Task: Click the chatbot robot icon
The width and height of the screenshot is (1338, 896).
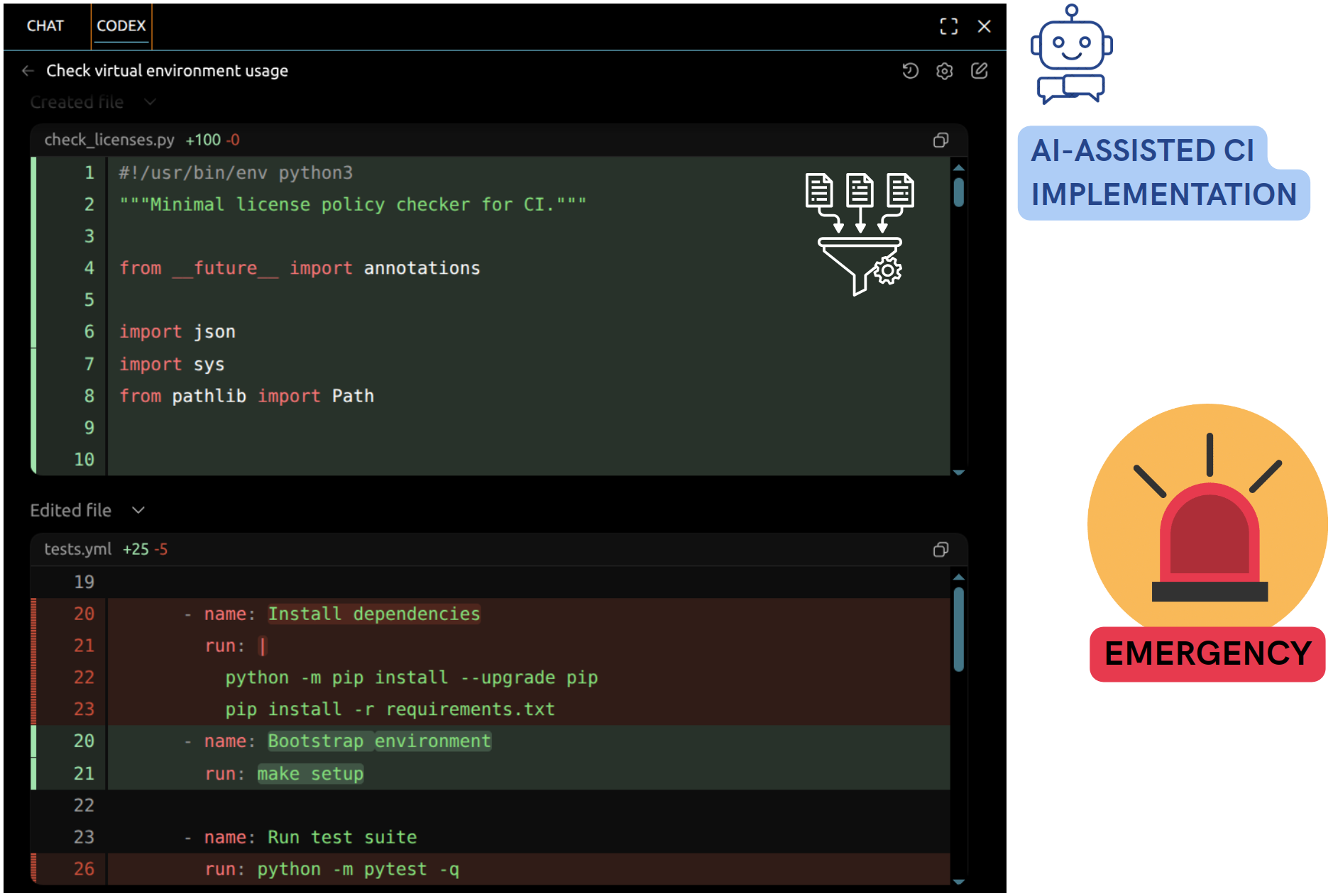Action: click(1071, 55)
